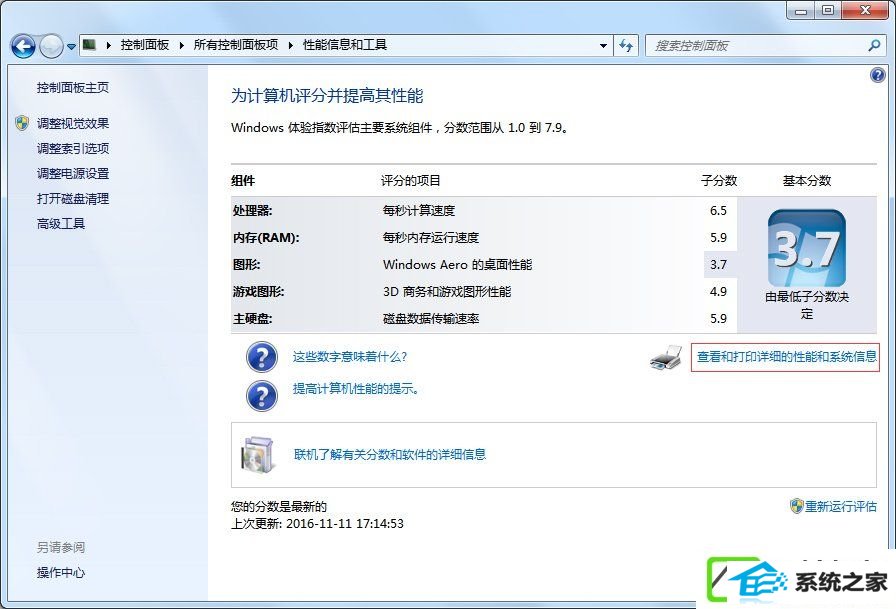Image resolution: width=896 pixels, height=609 pixels.
Task: Click the 内存(RAM) row label
Action: [266, 238]
